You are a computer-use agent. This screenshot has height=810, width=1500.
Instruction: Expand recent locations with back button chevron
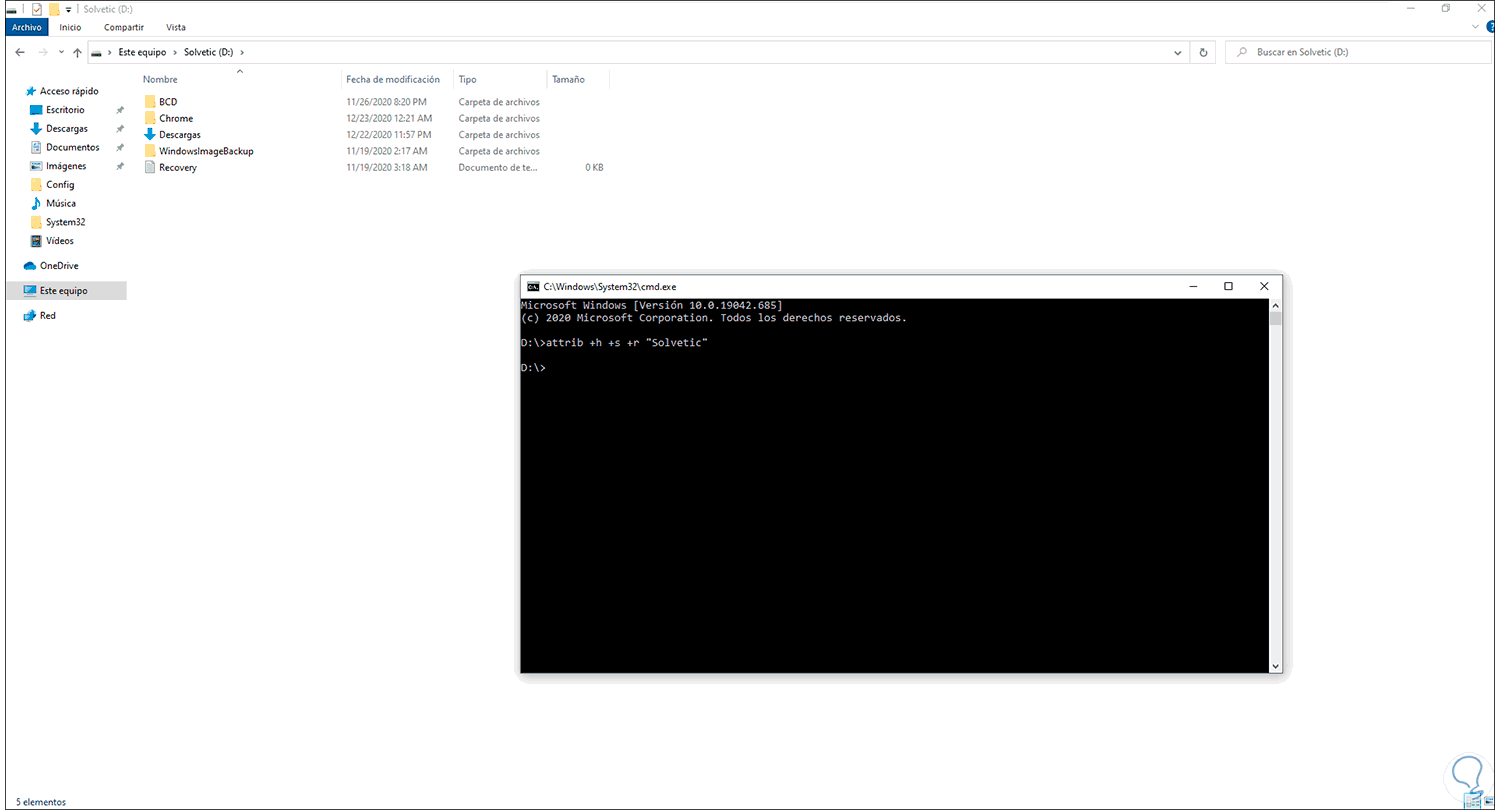(x=61, y=52)
